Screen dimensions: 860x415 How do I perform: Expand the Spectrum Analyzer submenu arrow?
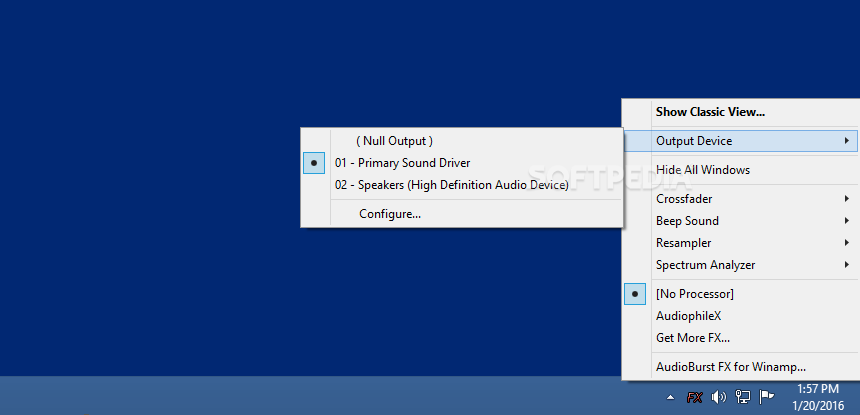[x=847, y=265]
